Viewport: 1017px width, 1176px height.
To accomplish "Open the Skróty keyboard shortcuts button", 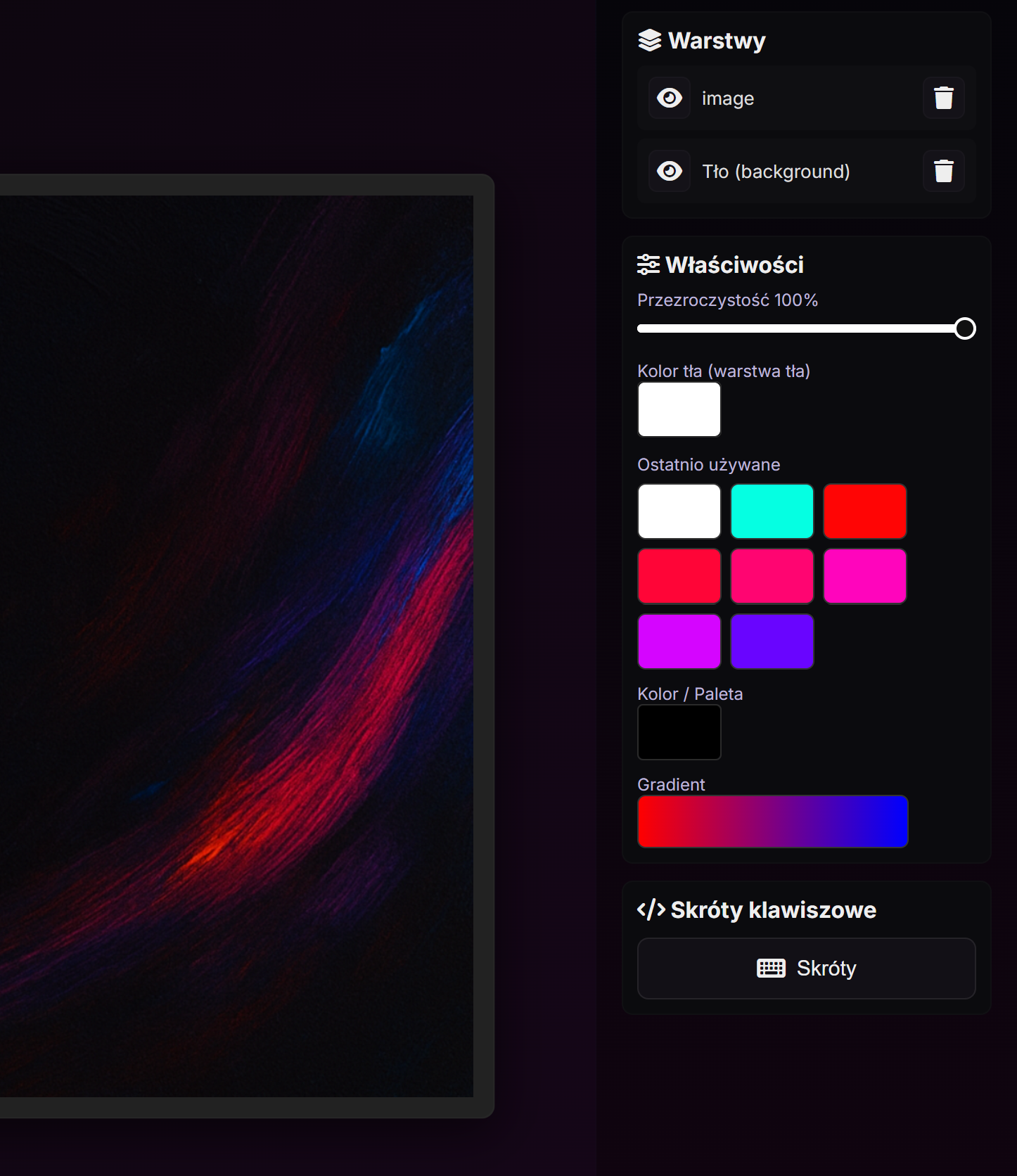I will [806, 968].
